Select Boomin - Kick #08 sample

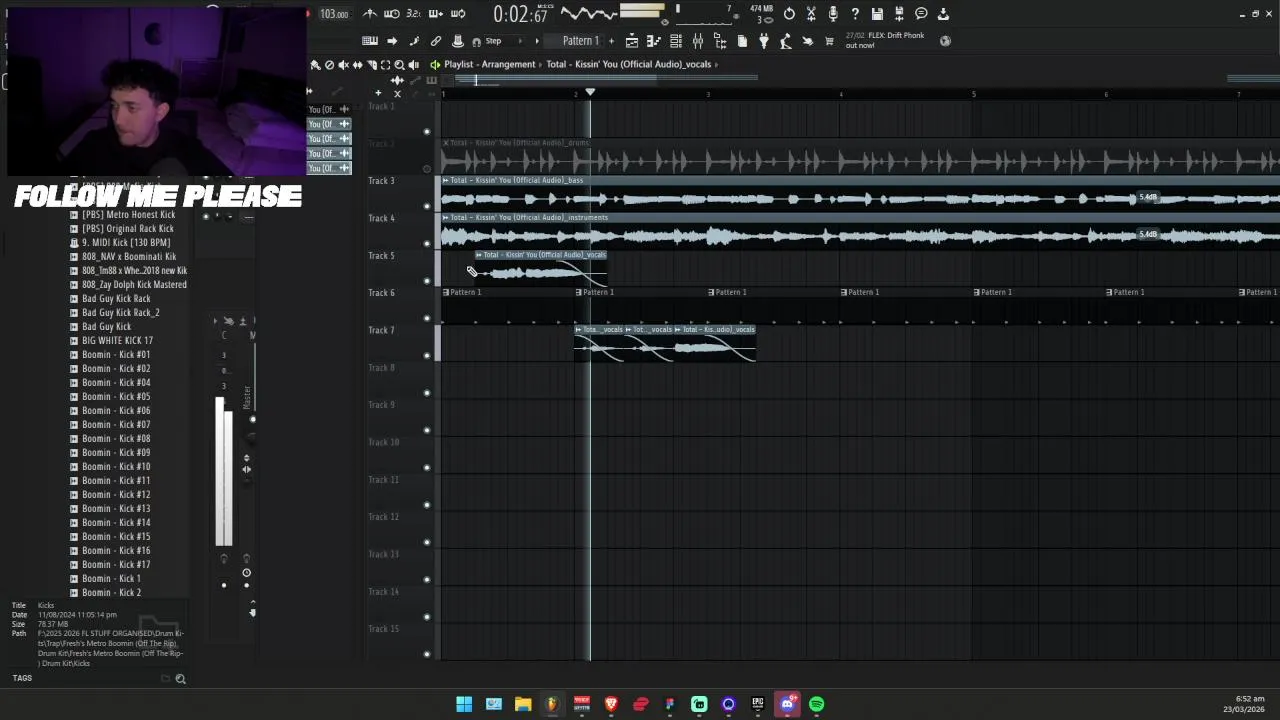[116, 438]
